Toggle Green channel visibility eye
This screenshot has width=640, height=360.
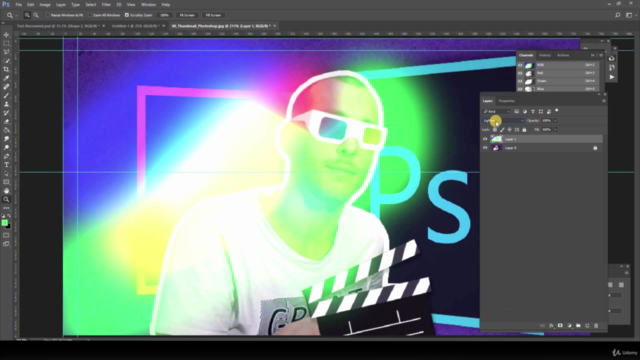pos(520,81)
